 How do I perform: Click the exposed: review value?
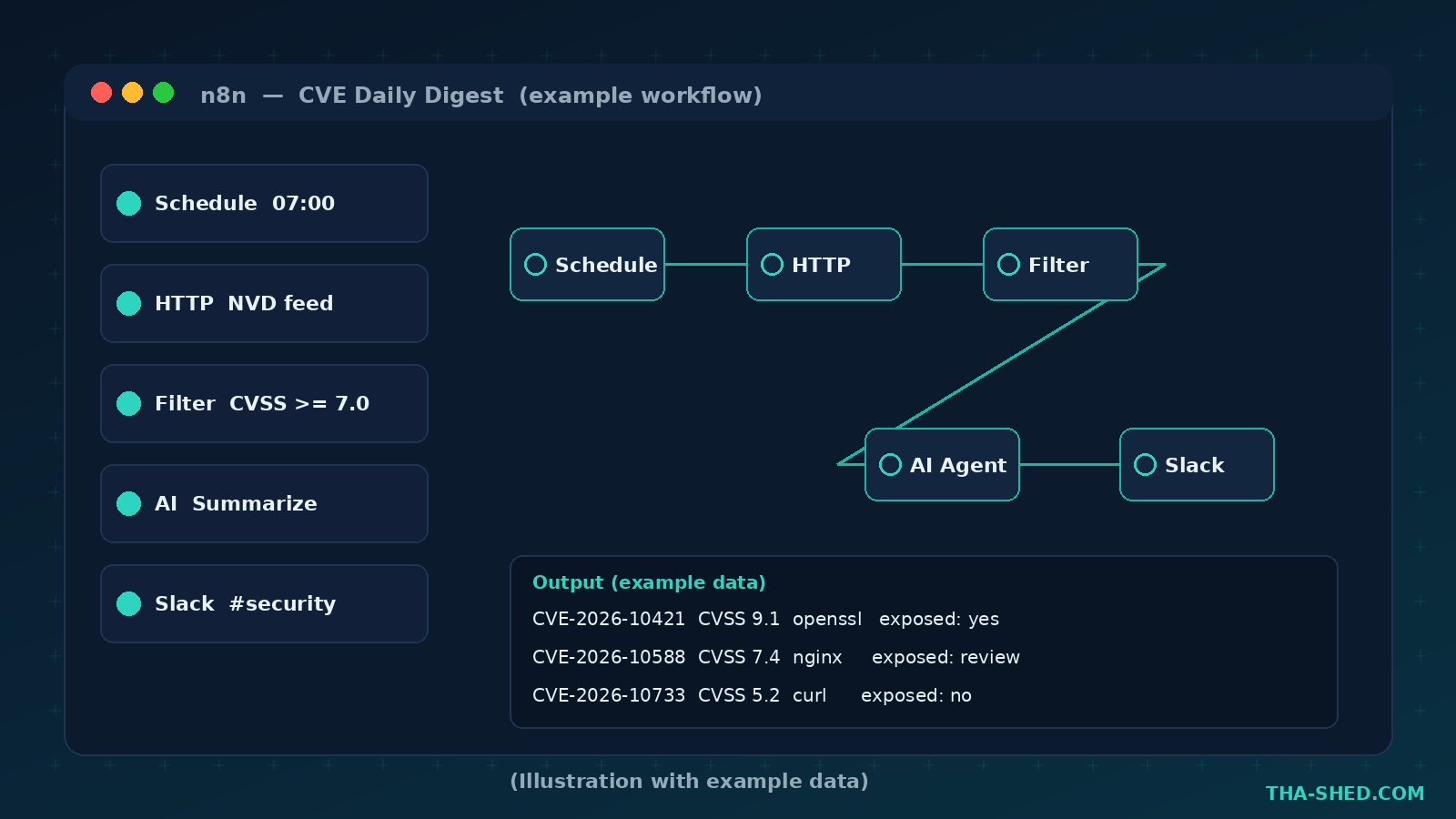[x=945, y=657]
